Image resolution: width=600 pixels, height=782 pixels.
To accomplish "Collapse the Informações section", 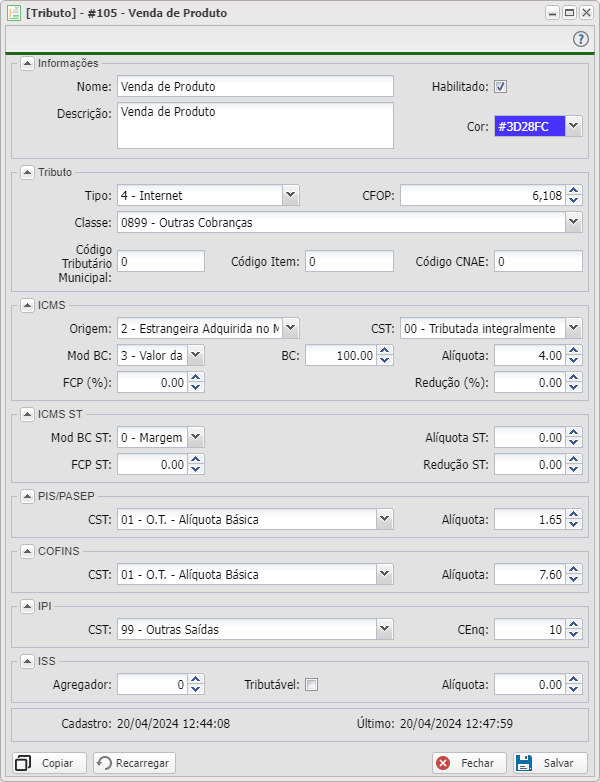I will tap(27, 63).
